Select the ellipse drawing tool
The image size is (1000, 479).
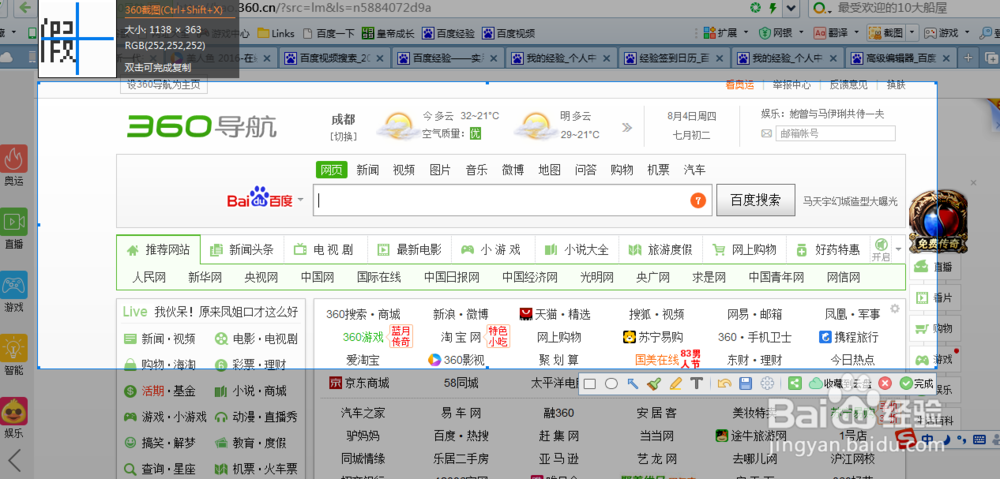(x=611, y=383)
